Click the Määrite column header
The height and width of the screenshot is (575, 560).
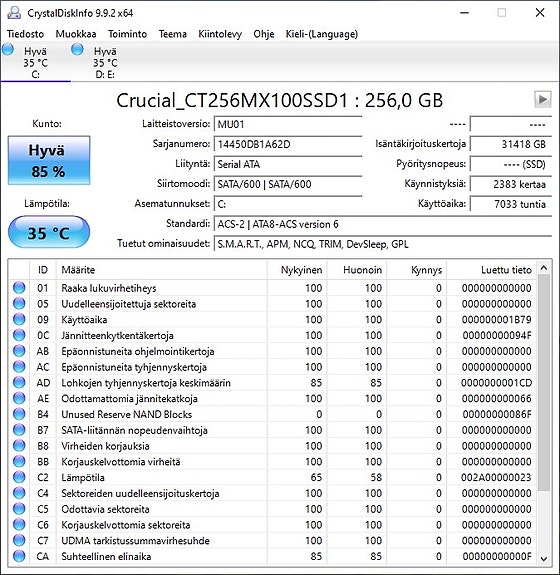tap(162, 270)
